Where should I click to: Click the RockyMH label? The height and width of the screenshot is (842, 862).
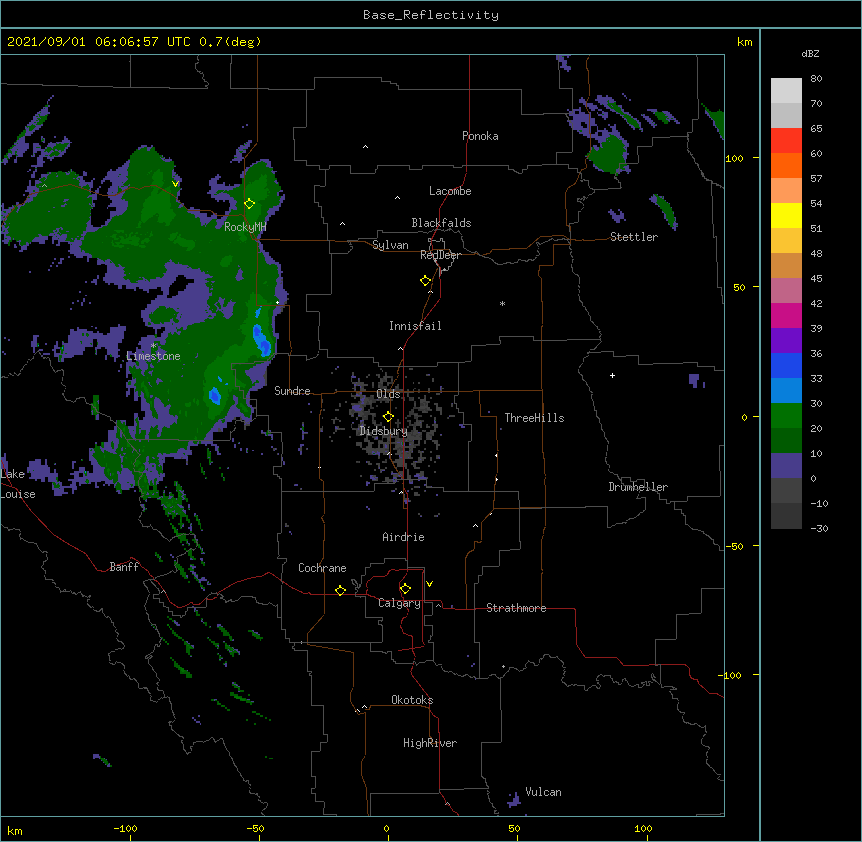[245, 227]
